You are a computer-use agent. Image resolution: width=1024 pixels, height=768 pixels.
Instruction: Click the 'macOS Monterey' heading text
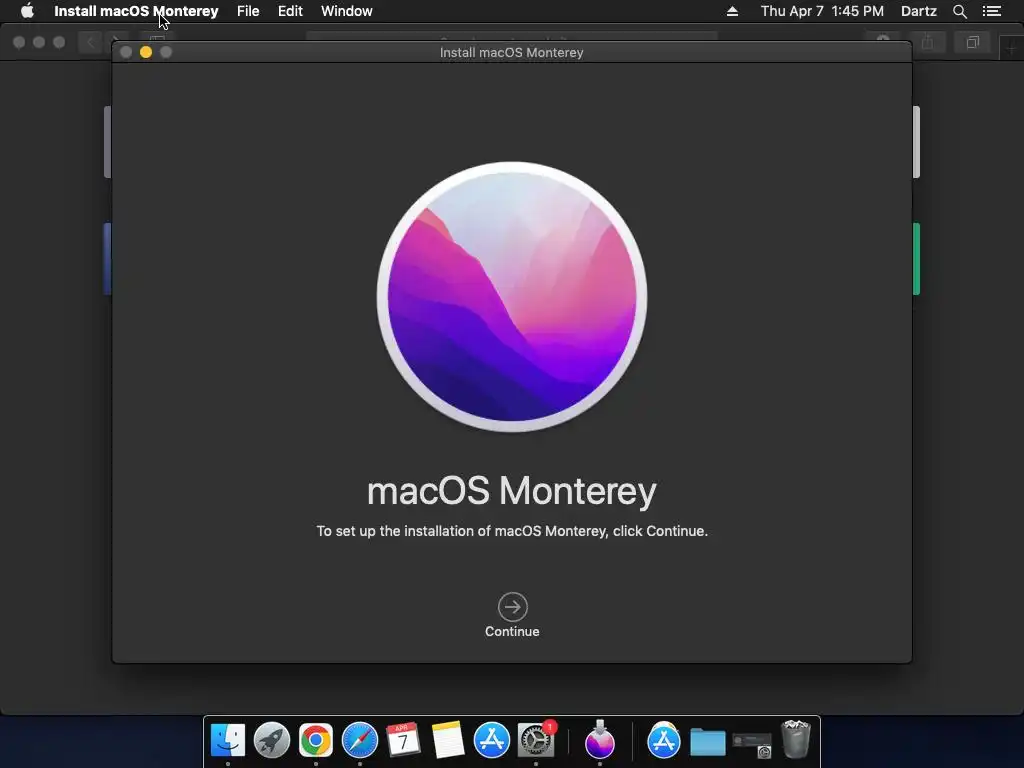pyautogui.click(x=512, y=491)
